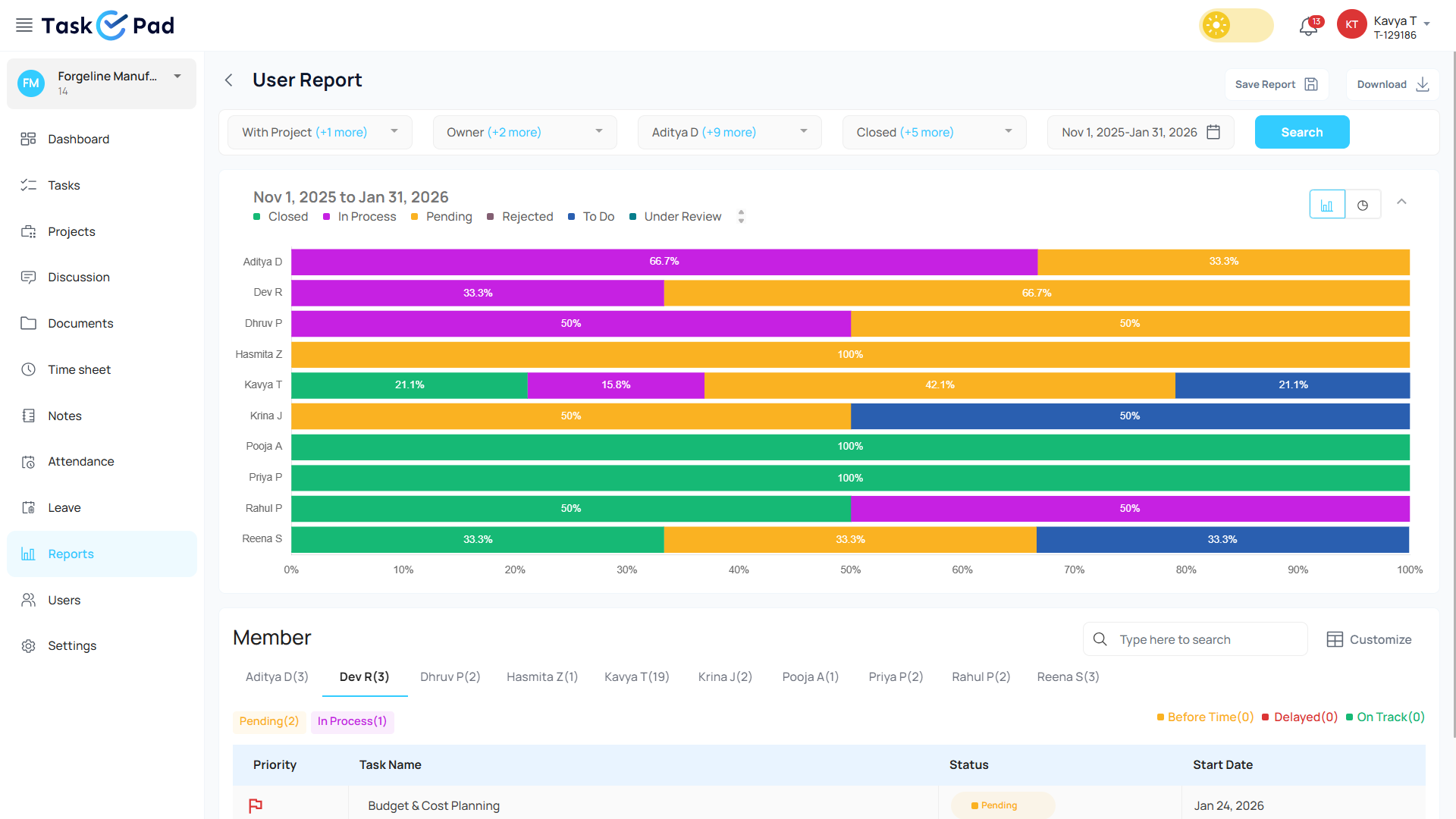1456x819 pixels.
Task: Open the date range calendar icon
Action: pyautogui.click(x=1213, y=132)
